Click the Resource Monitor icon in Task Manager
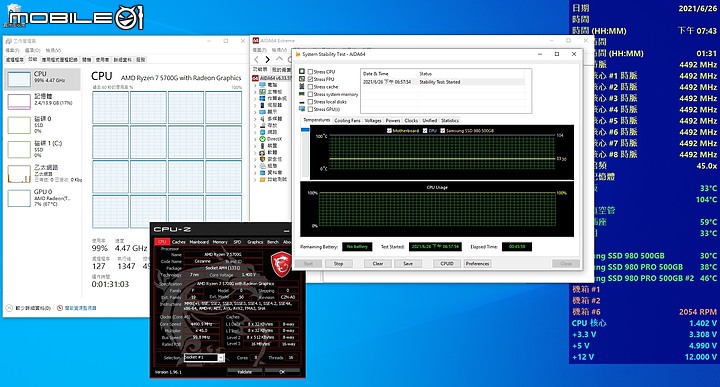720x387 pixels. 60,308
